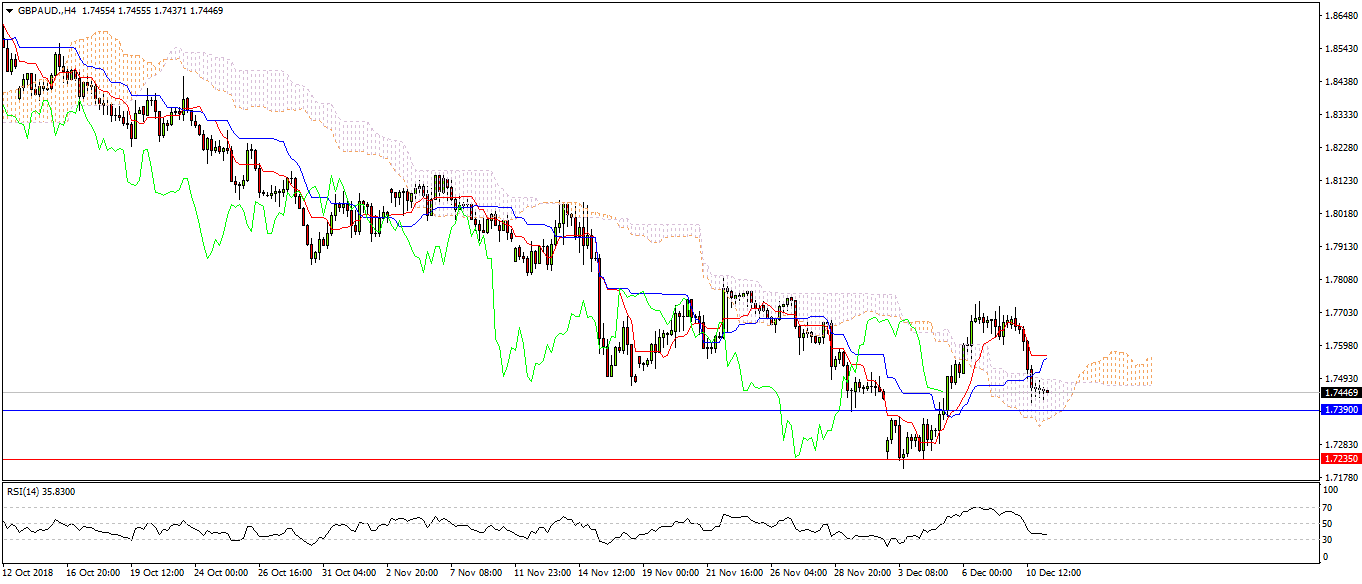Click price scale value 1.84380
Screen dimensions: 1362x584
[x=1339, y=82]
